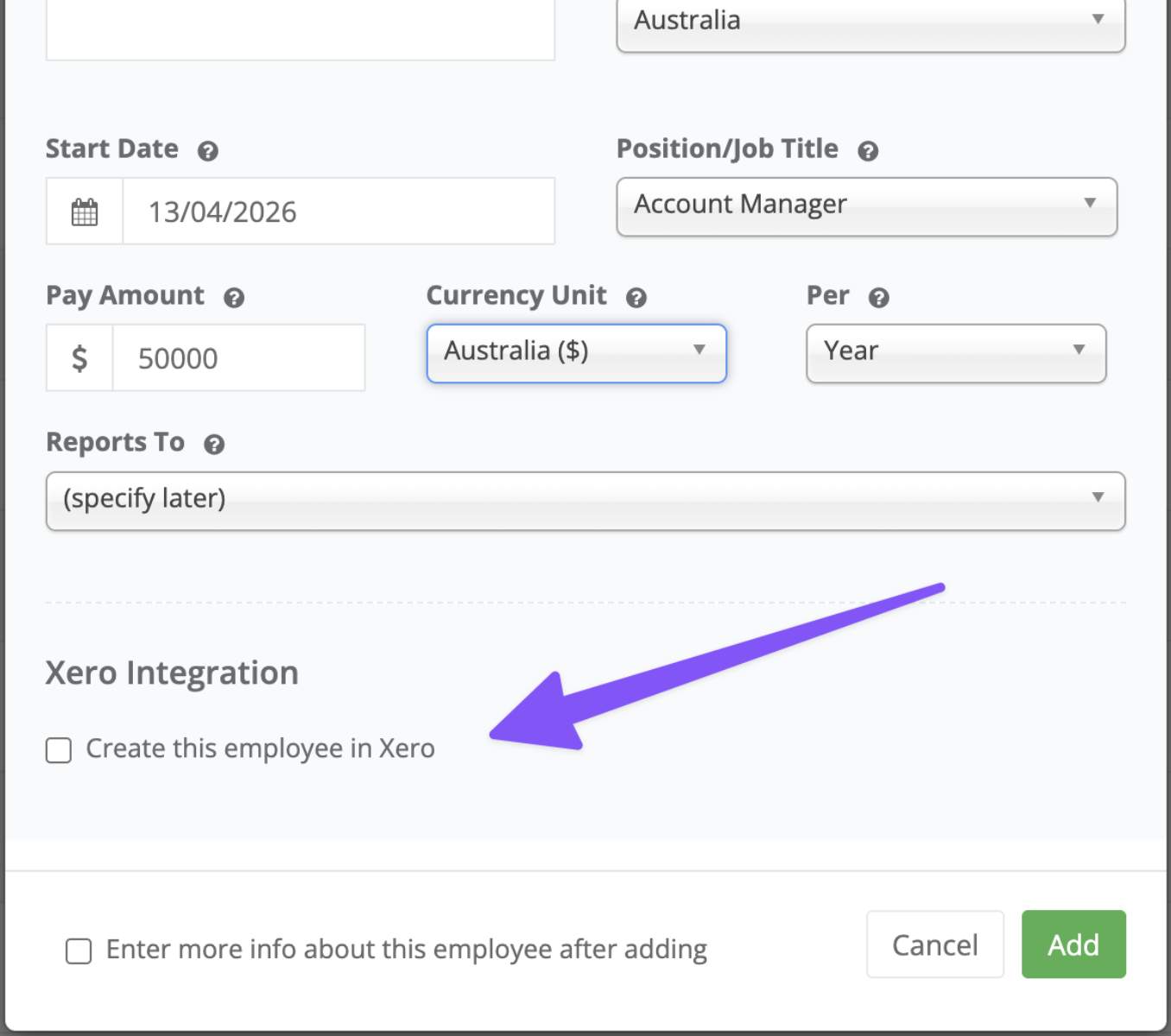Show help for Position/Job Title
1171x1036 pixels.
(868, 151)
